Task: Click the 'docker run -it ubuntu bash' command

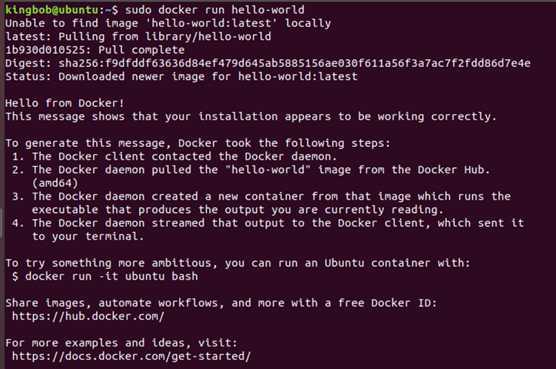Action: pyautogui.click(x=112, y=276)
